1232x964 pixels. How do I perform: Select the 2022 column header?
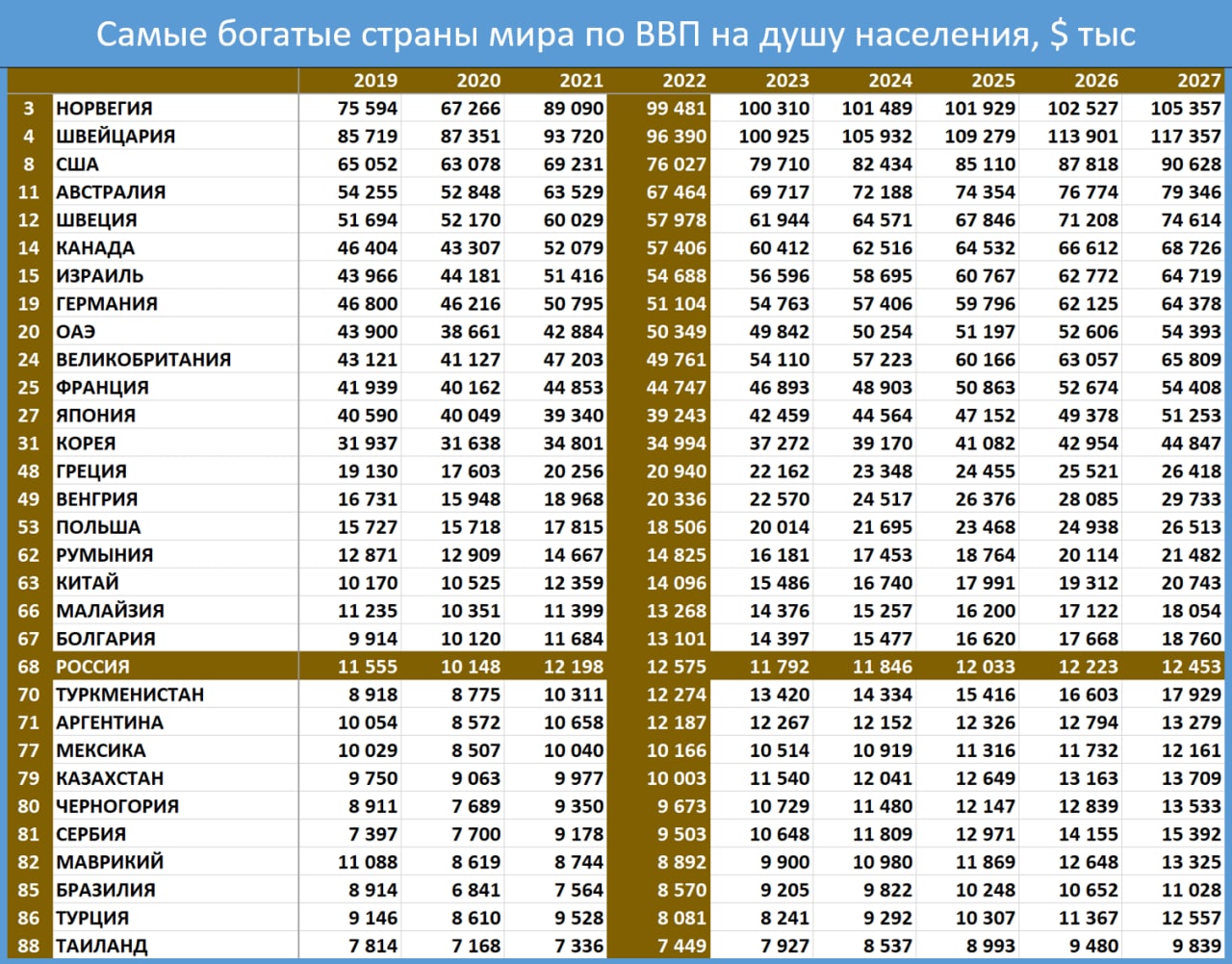[x=683, y=81]
